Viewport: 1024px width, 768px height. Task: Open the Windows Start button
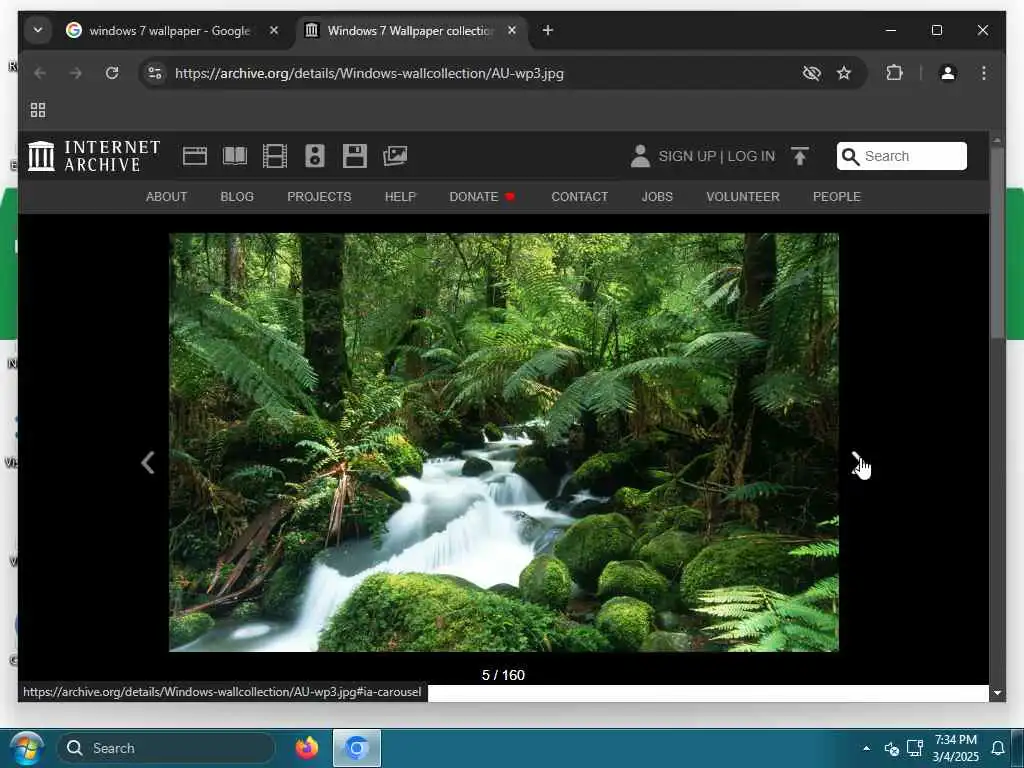point(27,748)
